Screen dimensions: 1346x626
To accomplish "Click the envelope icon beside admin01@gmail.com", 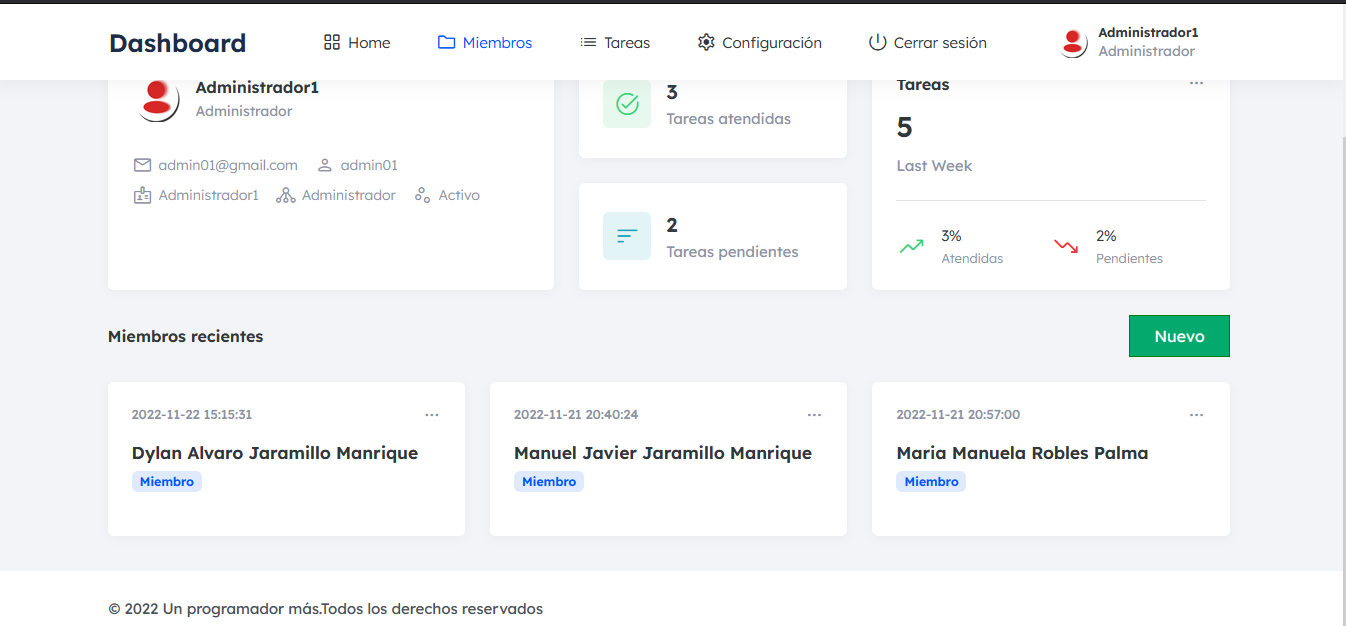I will 142,165.
